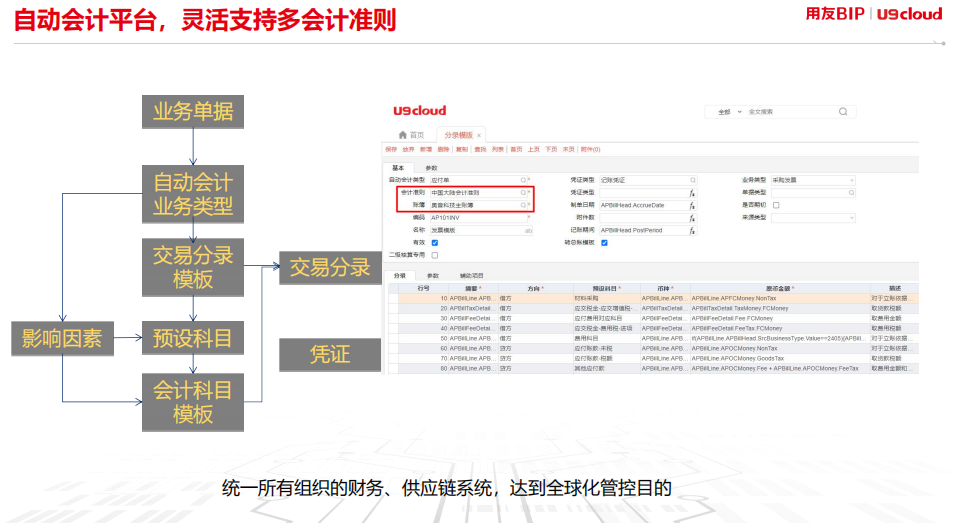Click 新增 in the toolbar
957x523 pixels.
coord(426,150)
